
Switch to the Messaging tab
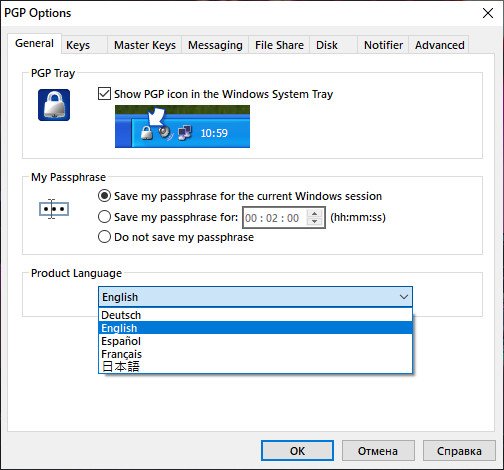click(215, 45)
